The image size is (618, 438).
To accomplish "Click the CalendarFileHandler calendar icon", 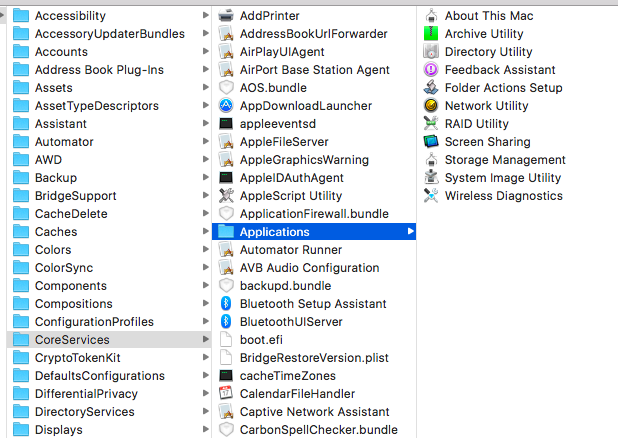I will (x=226, y=393).
